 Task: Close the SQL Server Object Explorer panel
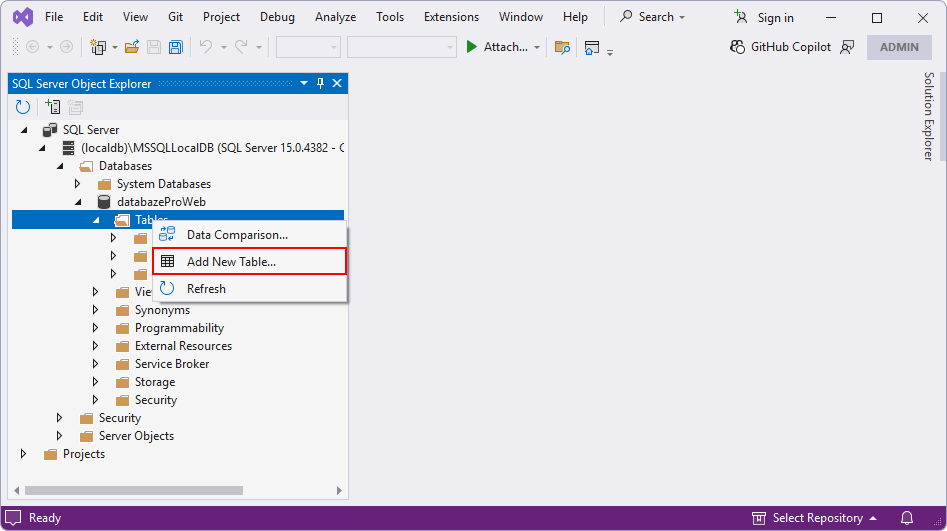point(337,84)
